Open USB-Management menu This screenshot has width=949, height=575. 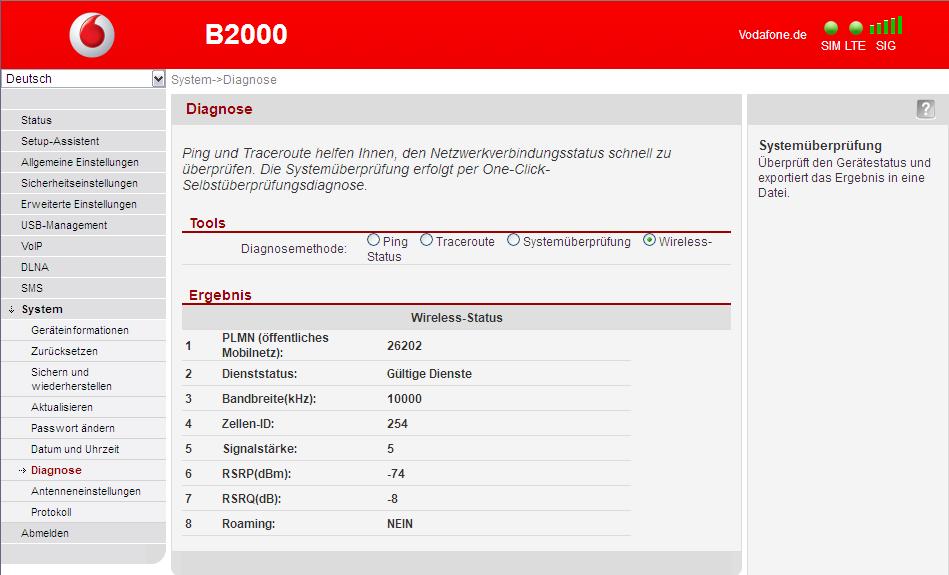click(84, 225)
